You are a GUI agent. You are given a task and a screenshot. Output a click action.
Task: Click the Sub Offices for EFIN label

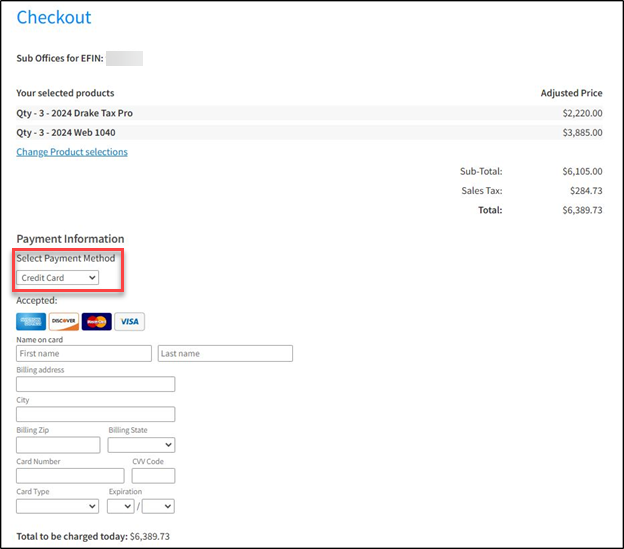(x=60, y=58)
